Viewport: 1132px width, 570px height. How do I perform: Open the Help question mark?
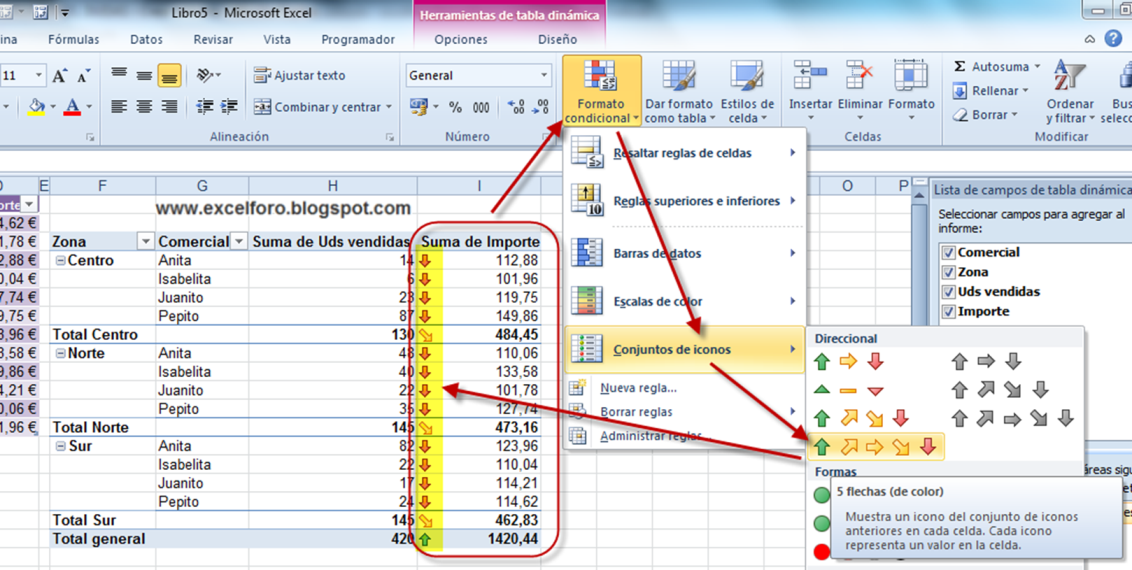click(1113, 39)
